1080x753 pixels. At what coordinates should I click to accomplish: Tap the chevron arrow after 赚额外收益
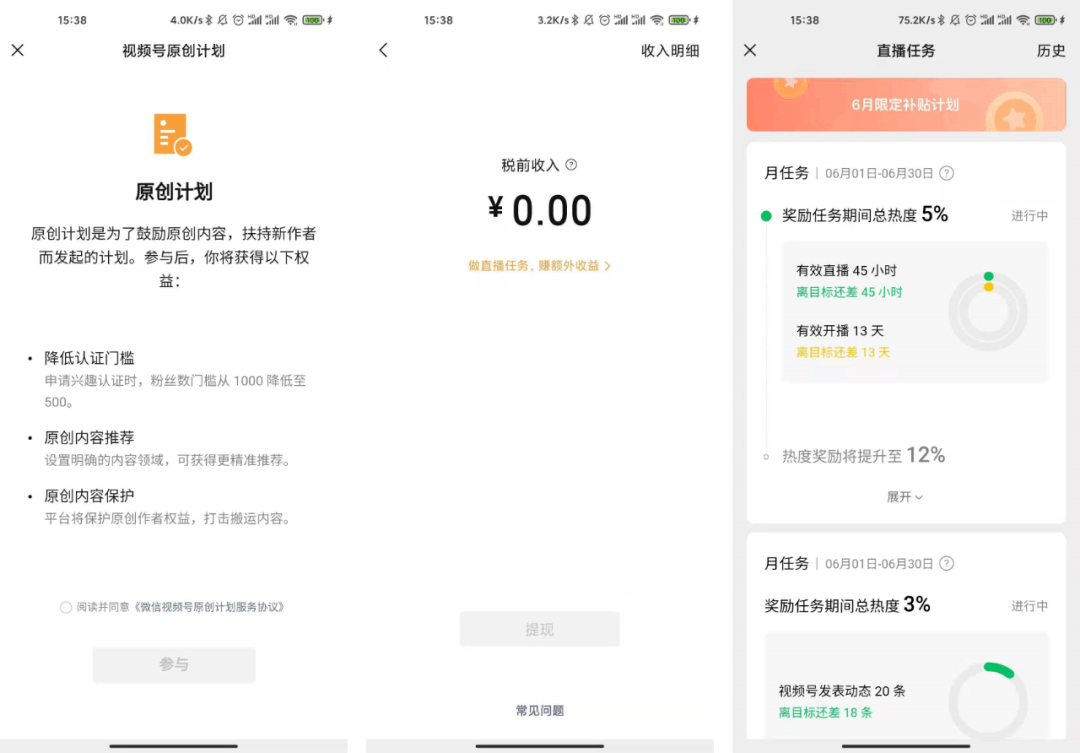(608, 266)
